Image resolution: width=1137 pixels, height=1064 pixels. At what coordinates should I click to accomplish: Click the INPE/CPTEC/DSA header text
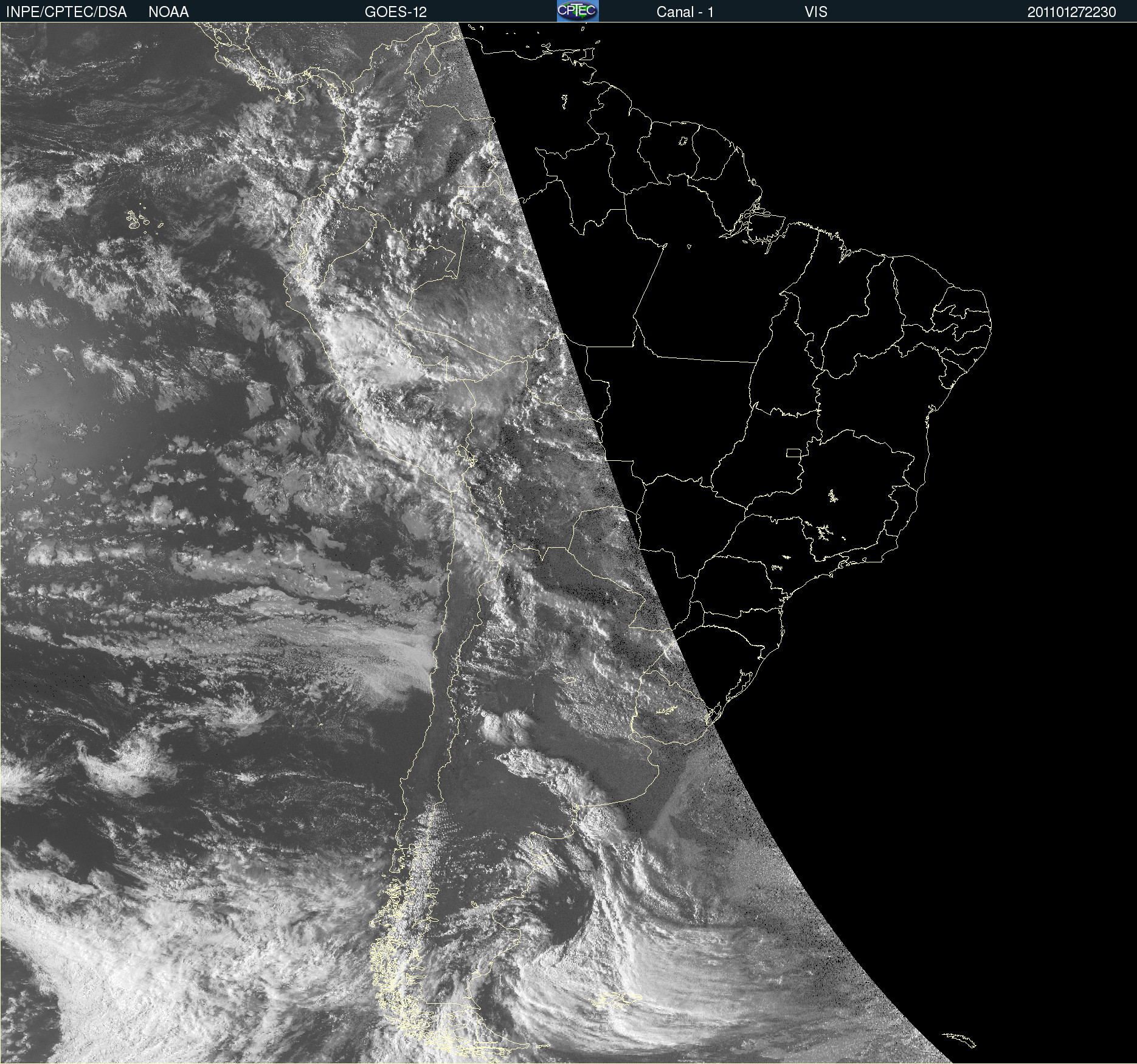[66, 12]
